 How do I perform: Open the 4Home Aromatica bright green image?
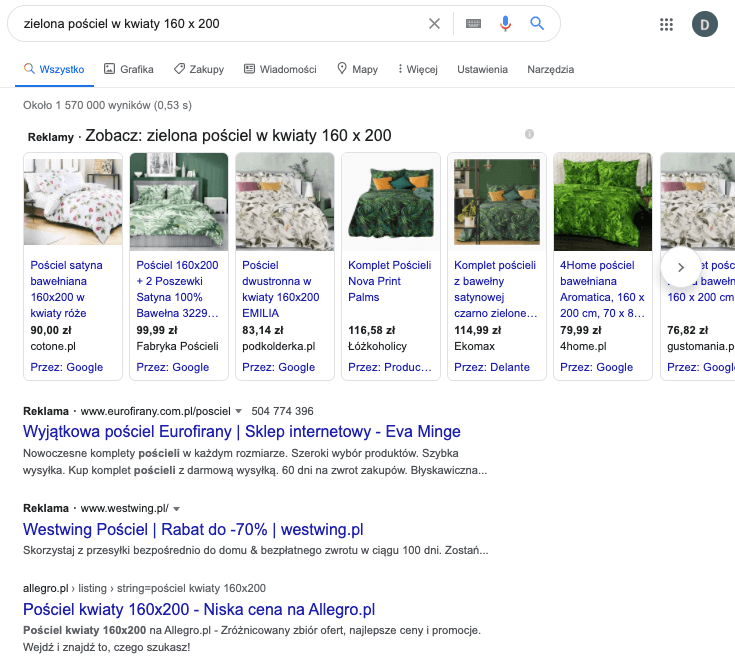(x=603, y=202)
